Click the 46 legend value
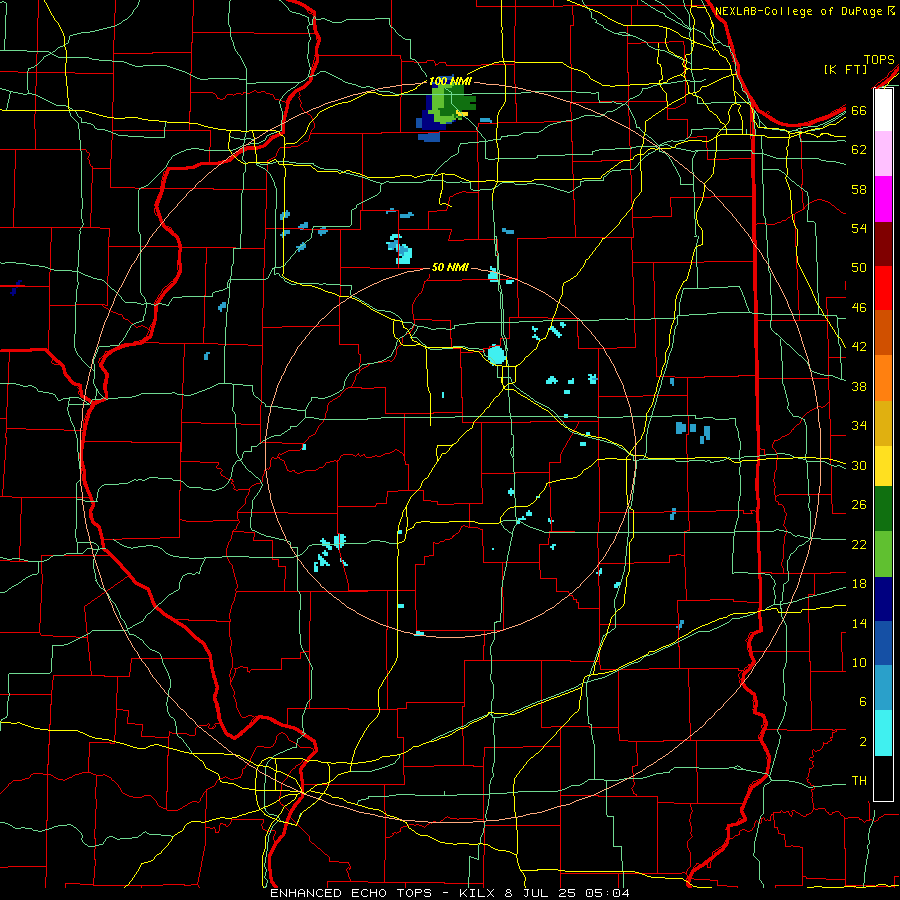900x900 pixels. coord(859,308)
